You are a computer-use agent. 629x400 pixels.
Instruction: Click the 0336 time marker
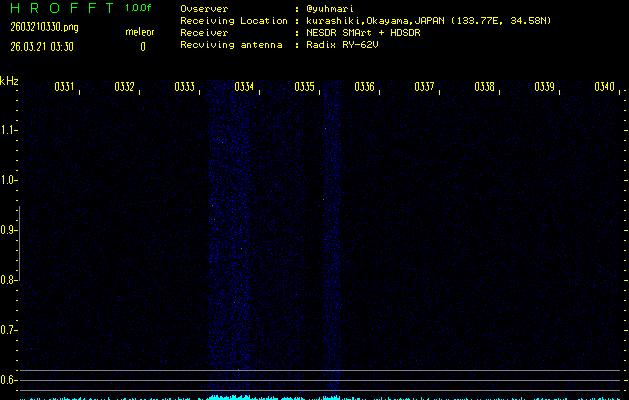[364, 87]
